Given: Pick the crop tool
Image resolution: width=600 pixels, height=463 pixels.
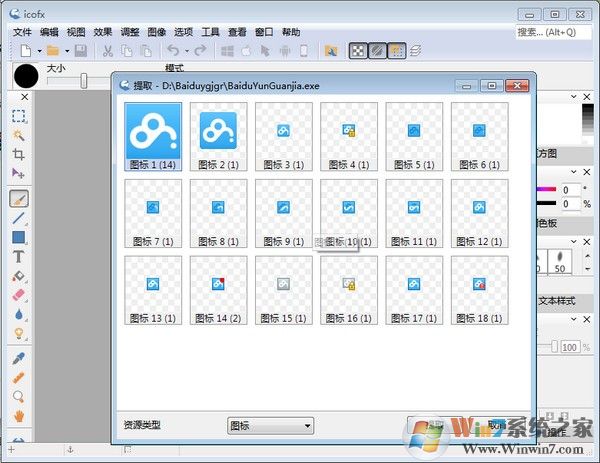Looking at the screenshot, I should (x=18, y=154).
